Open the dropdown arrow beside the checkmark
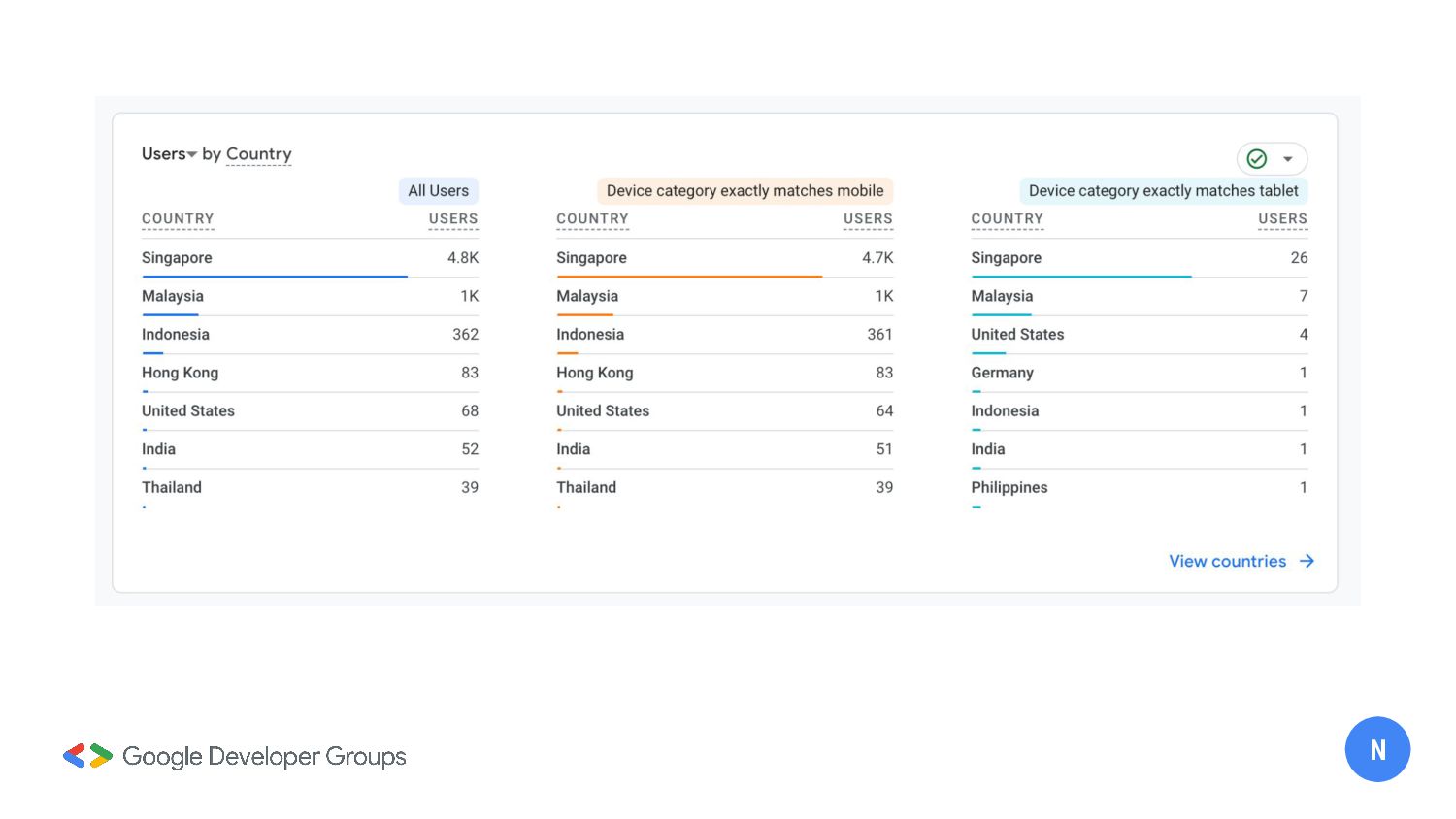This screenshot has height=819, width=1456. 1288,159
